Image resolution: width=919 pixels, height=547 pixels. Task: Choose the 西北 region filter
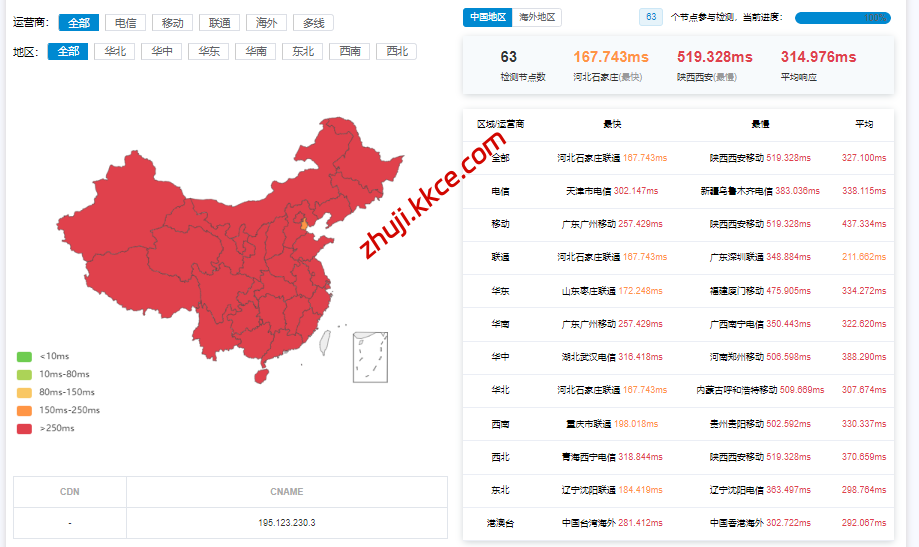(x=396, y=51)
